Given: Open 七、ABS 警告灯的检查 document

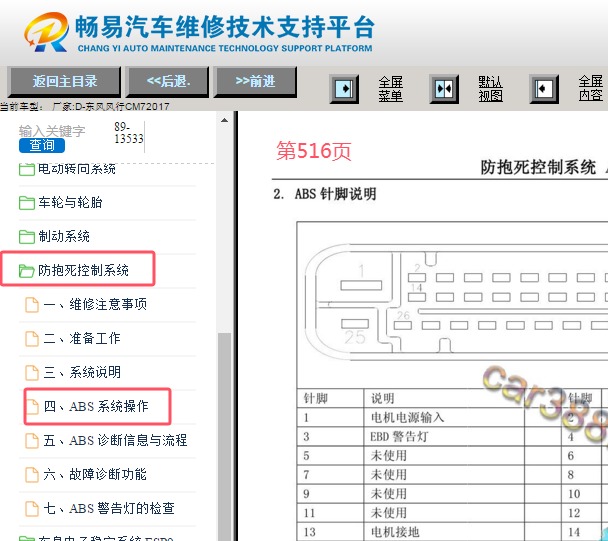Looking at the screenshot, I should [x=109, y=508].
